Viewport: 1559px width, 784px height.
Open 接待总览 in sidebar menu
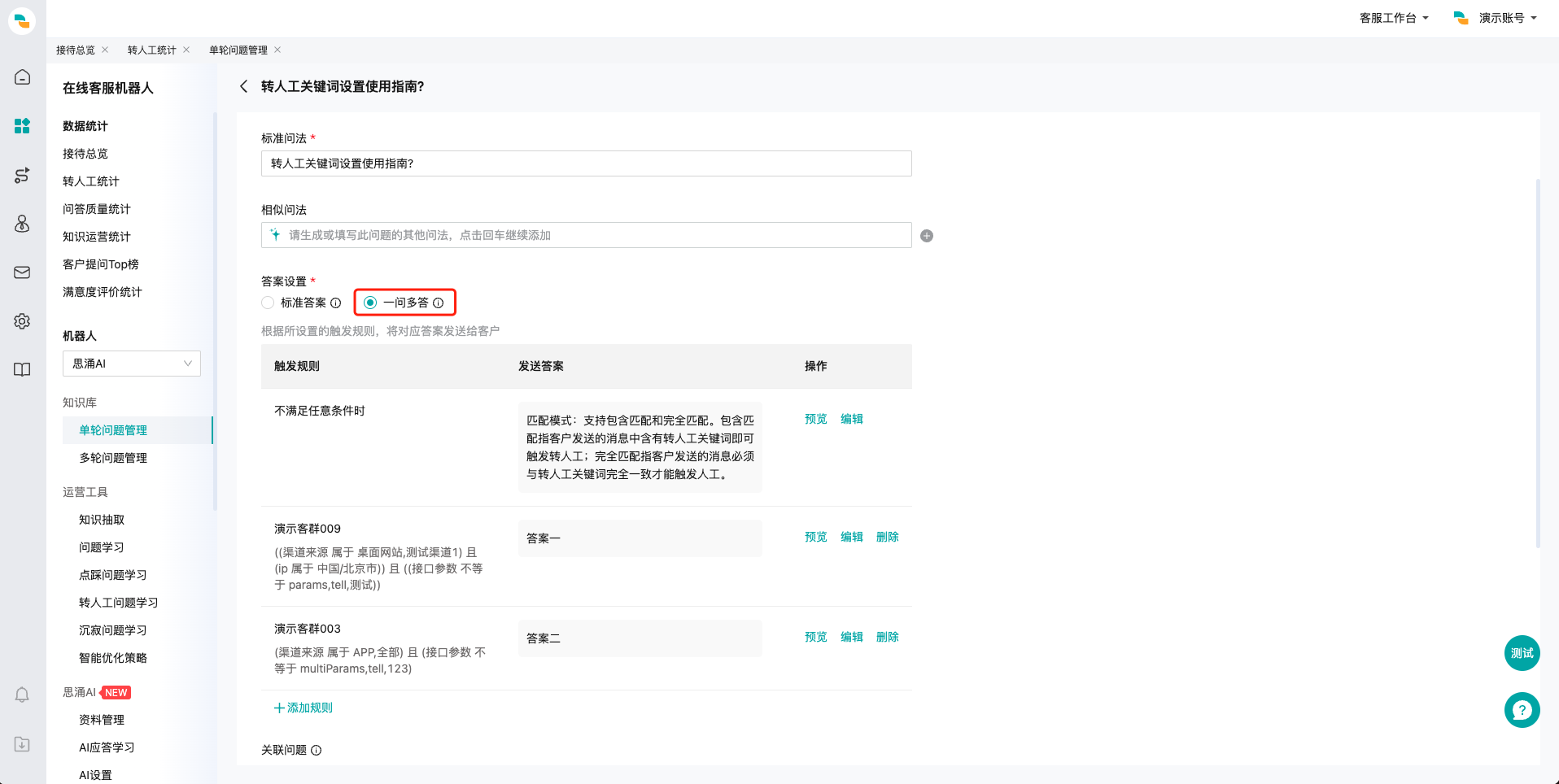tap(85, 154)
